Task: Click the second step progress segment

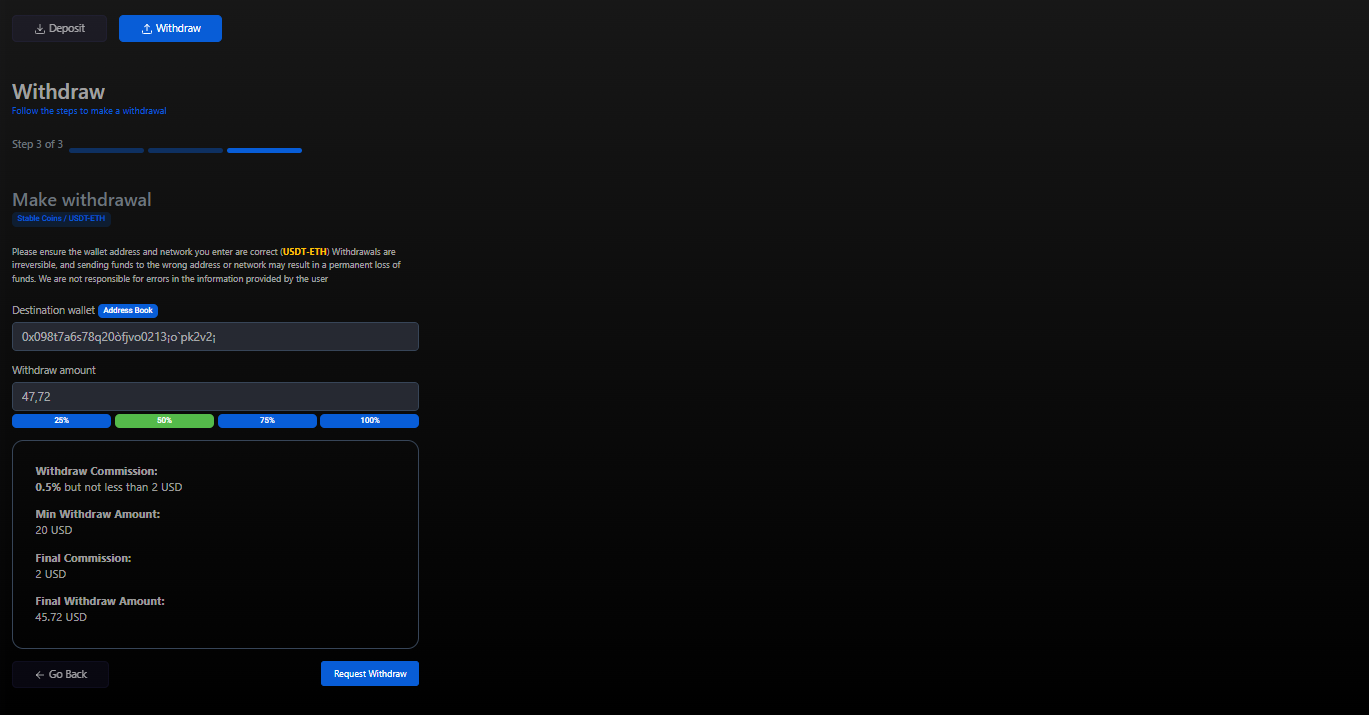Action: pos(185,151)
